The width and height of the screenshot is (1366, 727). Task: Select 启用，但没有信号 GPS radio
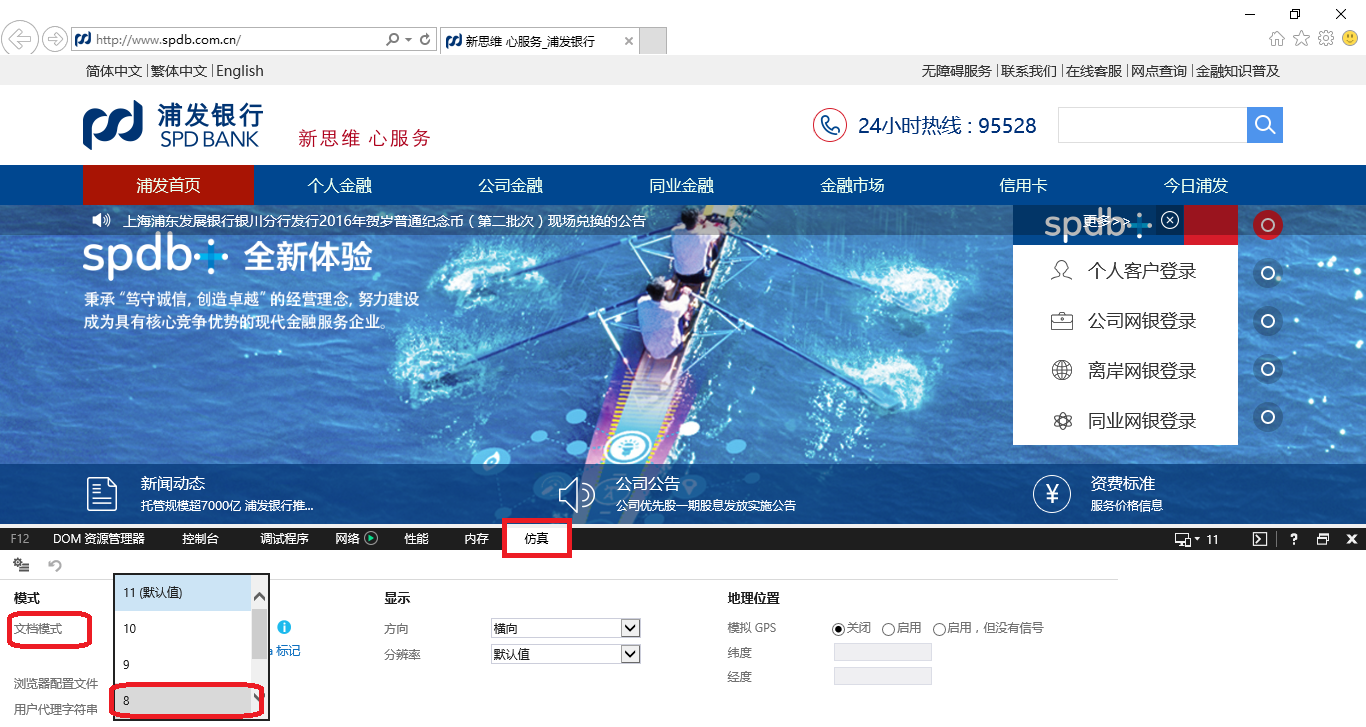click(x=939, y=629)
